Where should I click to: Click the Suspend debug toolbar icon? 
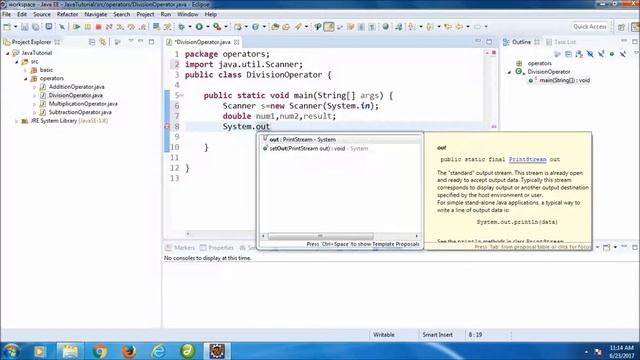88,27
